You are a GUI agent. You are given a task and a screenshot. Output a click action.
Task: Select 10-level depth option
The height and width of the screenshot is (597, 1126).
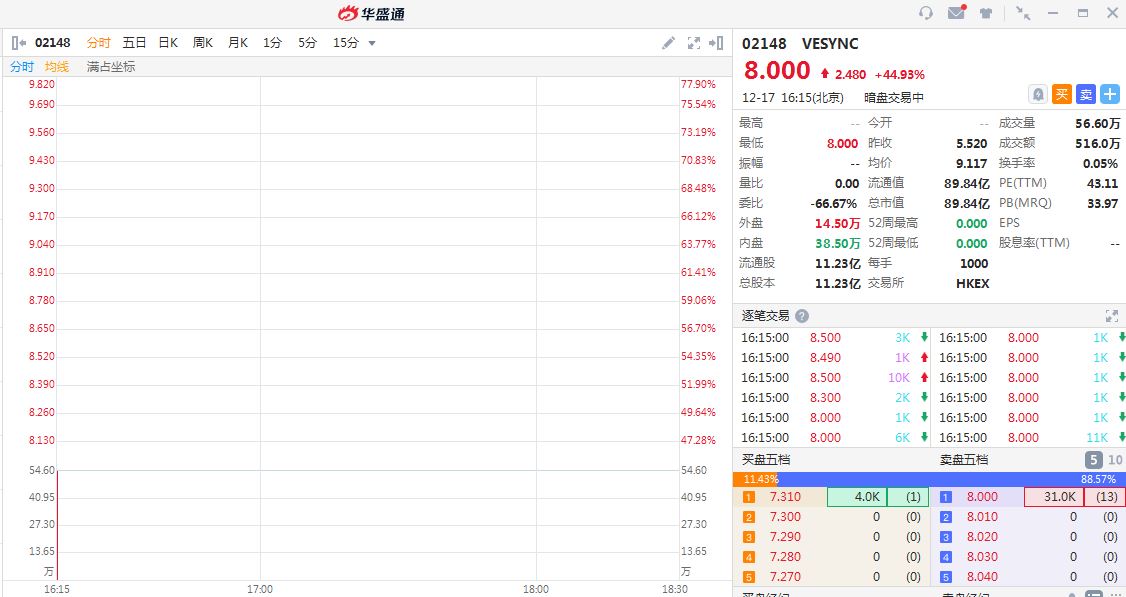click(1115, 460)
